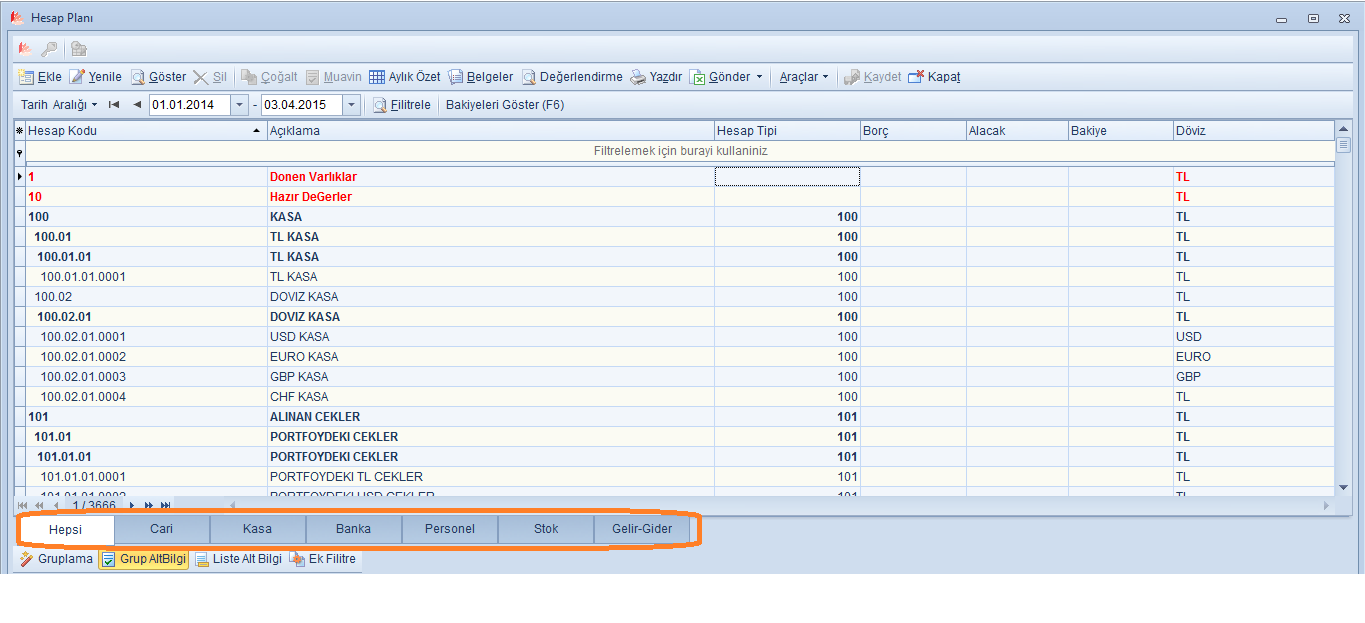This screenshot has height=623, width=1365.
Task: Open the end date calendar dropdown
Action: (x=351, y=105)
